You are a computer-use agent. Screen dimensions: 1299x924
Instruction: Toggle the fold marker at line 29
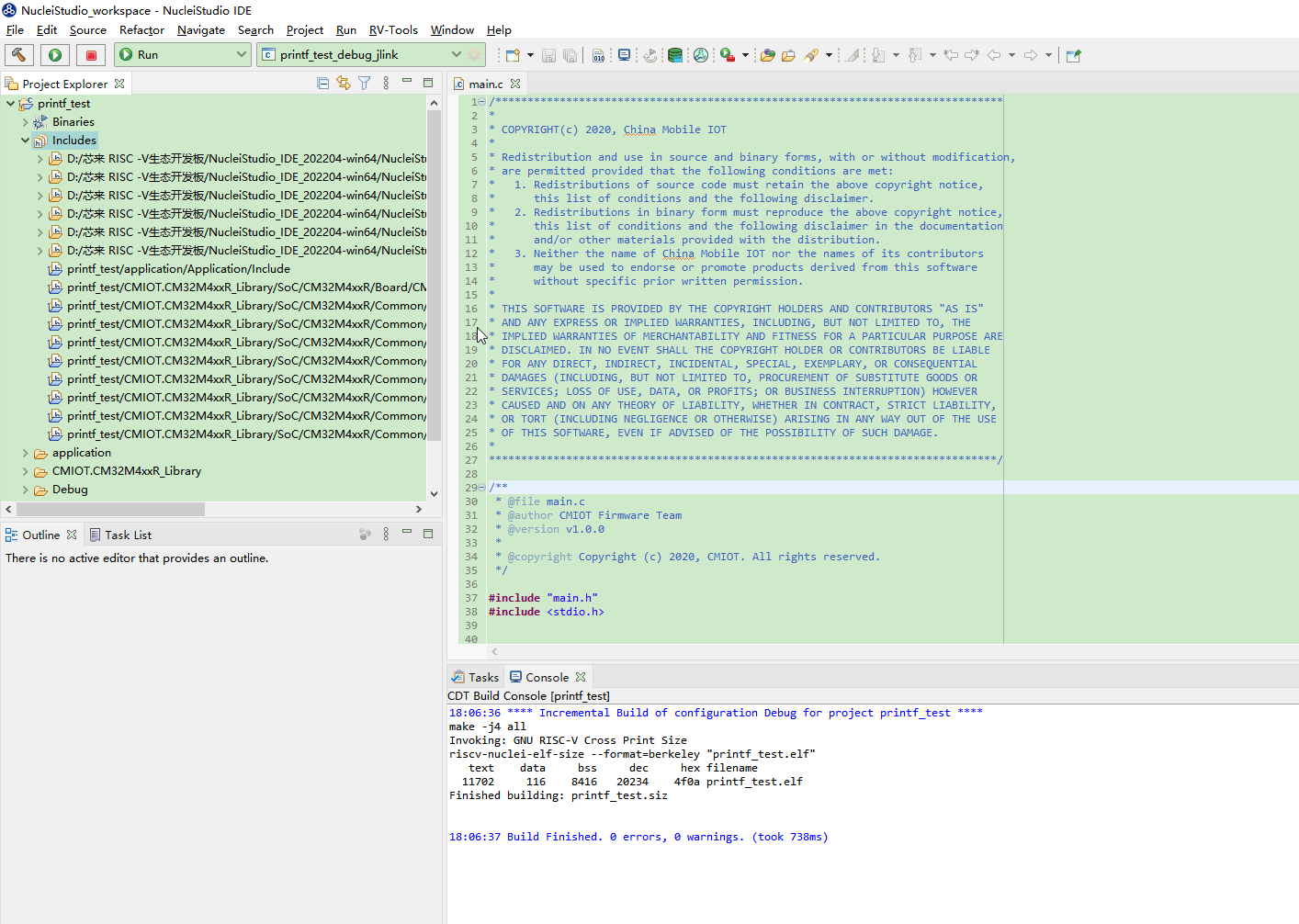point(482,488)
